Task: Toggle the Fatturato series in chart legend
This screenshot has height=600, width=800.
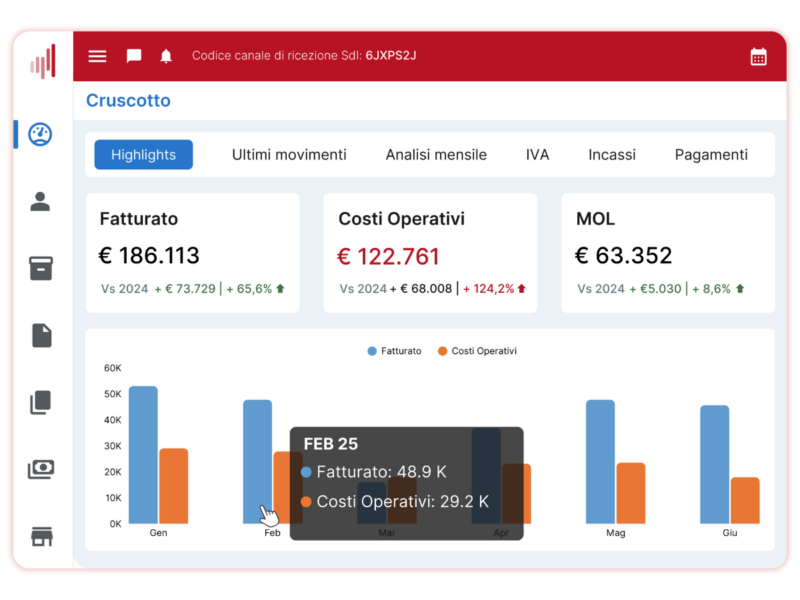Action: tap(394, 351)
